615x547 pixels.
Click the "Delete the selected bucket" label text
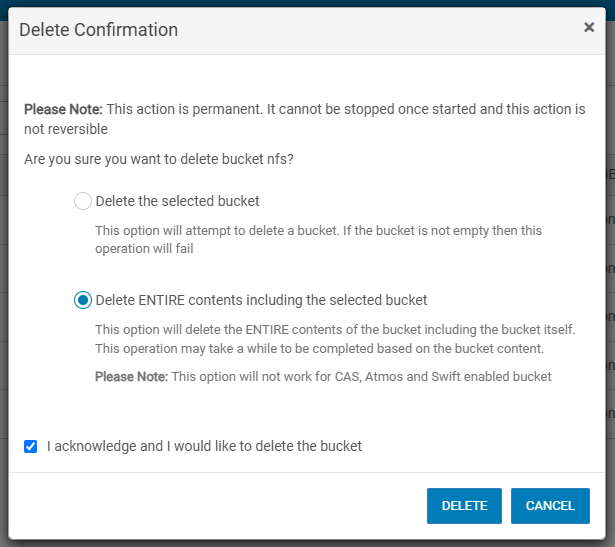pyautogui.click(x=177, y=201)
